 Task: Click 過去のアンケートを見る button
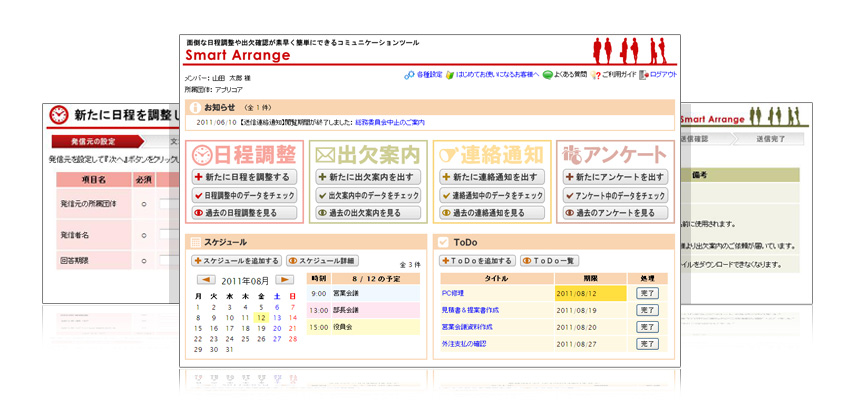click(615, 213)
